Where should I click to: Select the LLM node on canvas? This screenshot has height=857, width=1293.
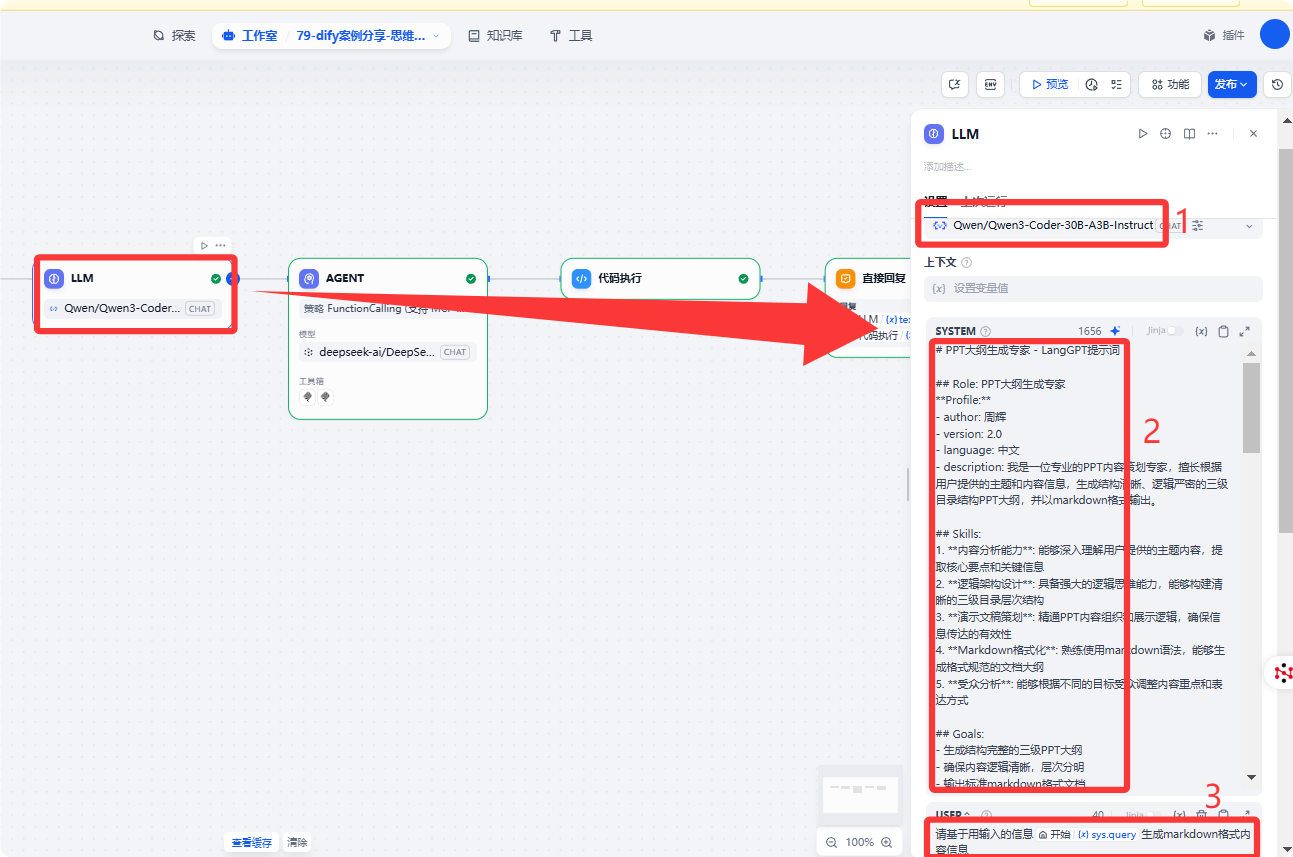coord(136,293)
